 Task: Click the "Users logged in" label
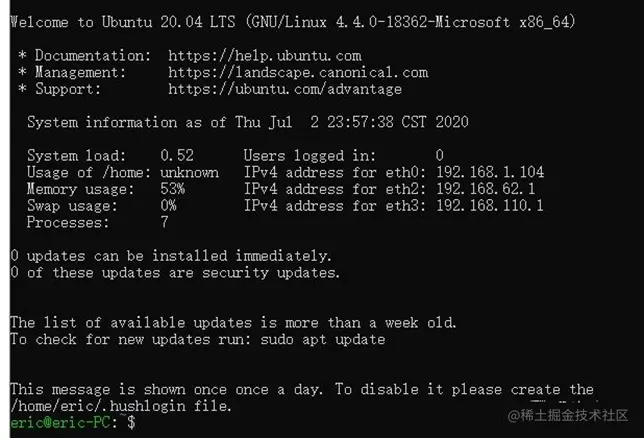click(309, 155)
